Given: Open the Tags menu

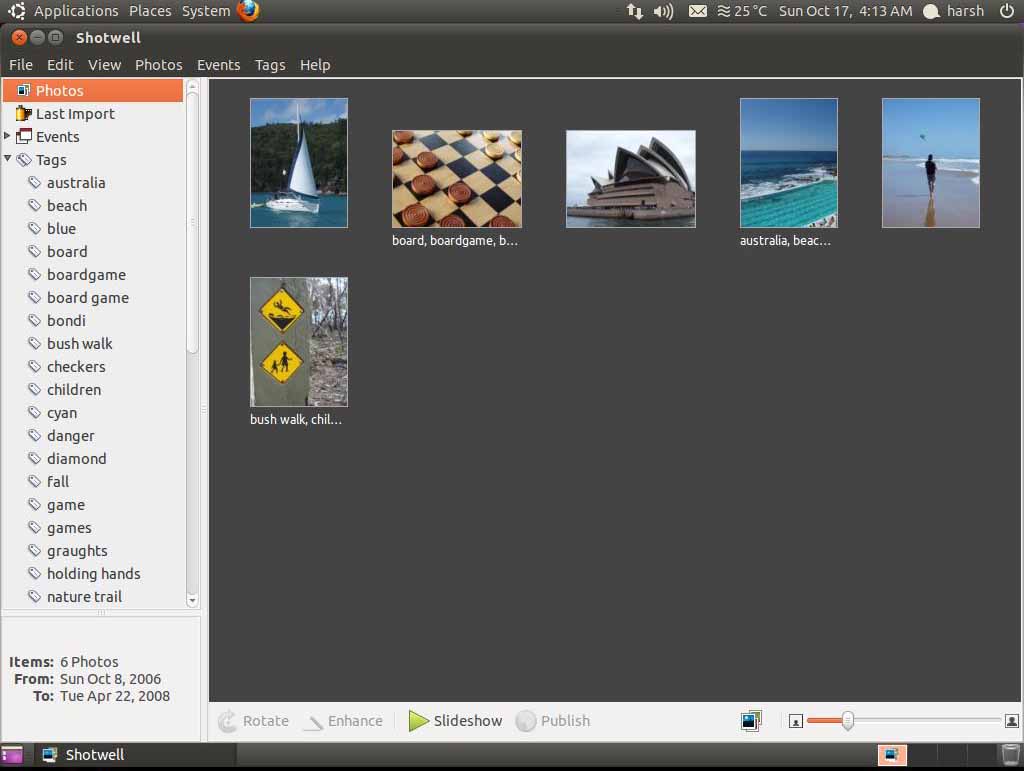Looking at the screenshot, I should (270, 65).
